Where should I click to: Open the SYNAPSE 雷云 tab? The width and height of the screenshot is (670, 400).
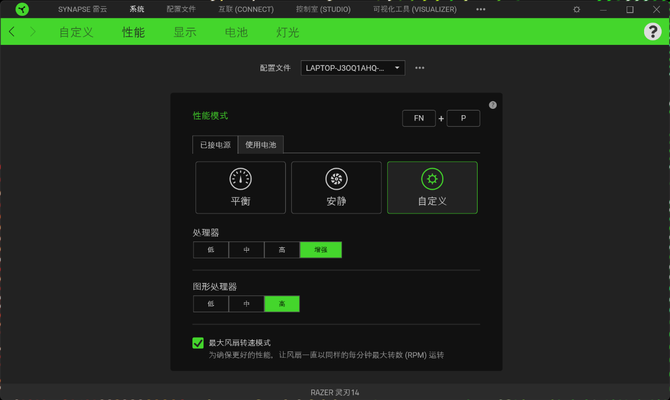pyautogui.click(x=82, y=9)
